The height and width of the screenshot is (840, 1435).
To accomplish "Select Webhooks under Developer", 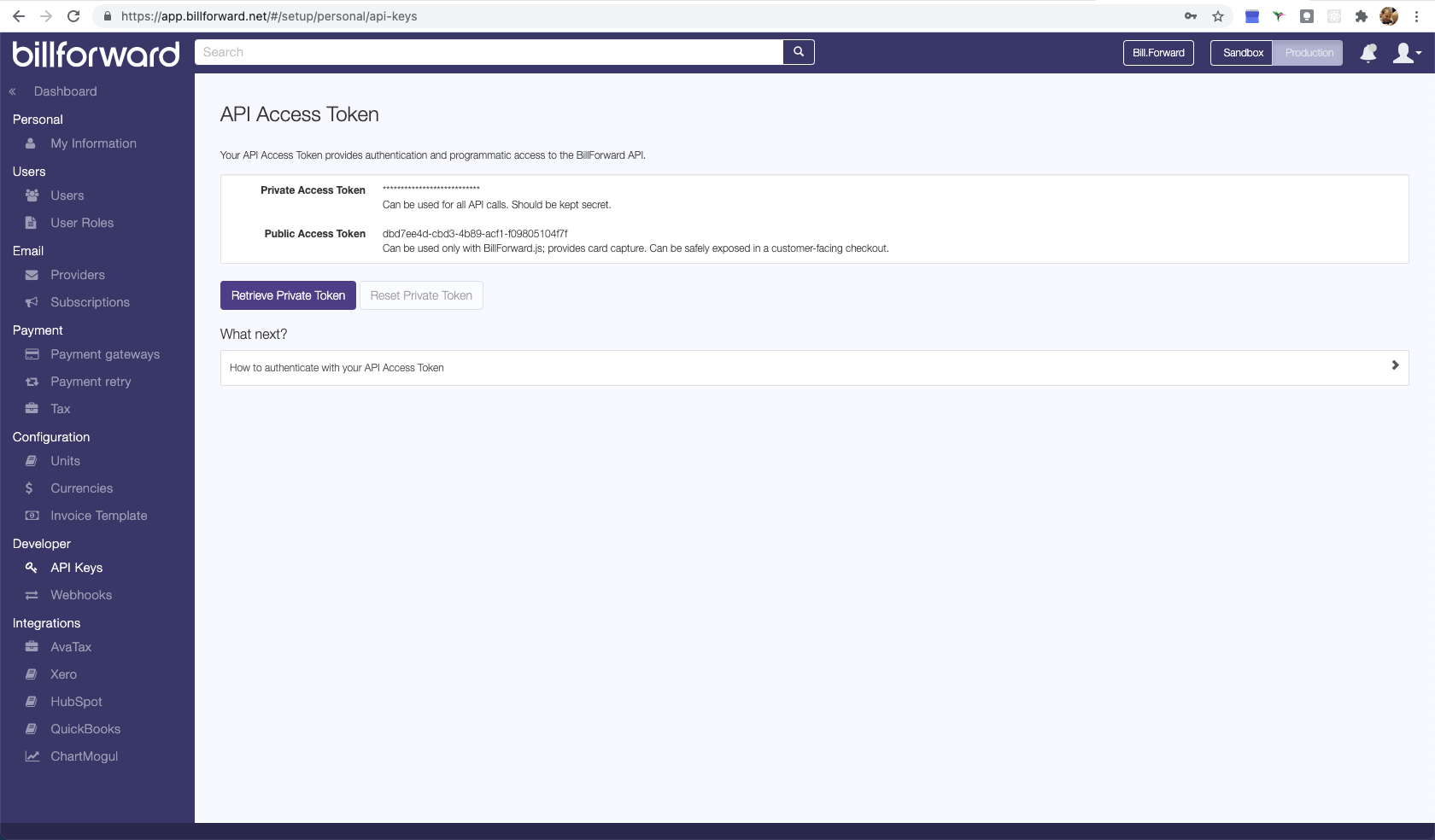I will tap(81, 595).
